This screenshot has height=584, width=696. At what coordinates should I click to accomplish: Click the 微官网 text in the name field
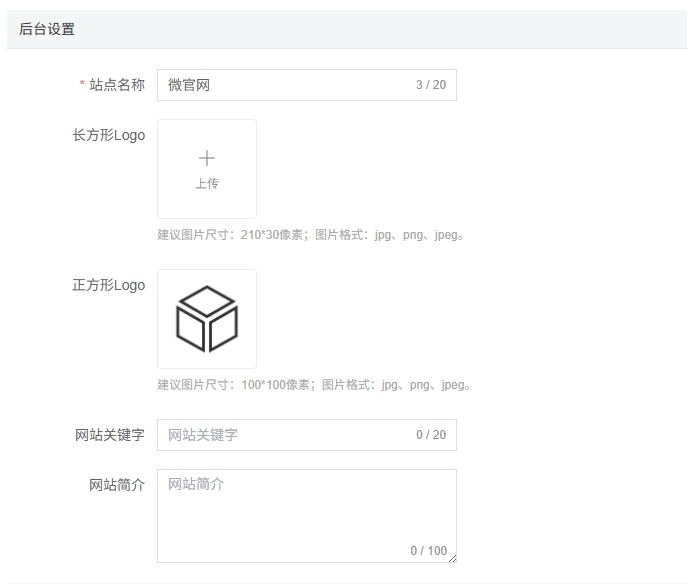coord(189,85)
